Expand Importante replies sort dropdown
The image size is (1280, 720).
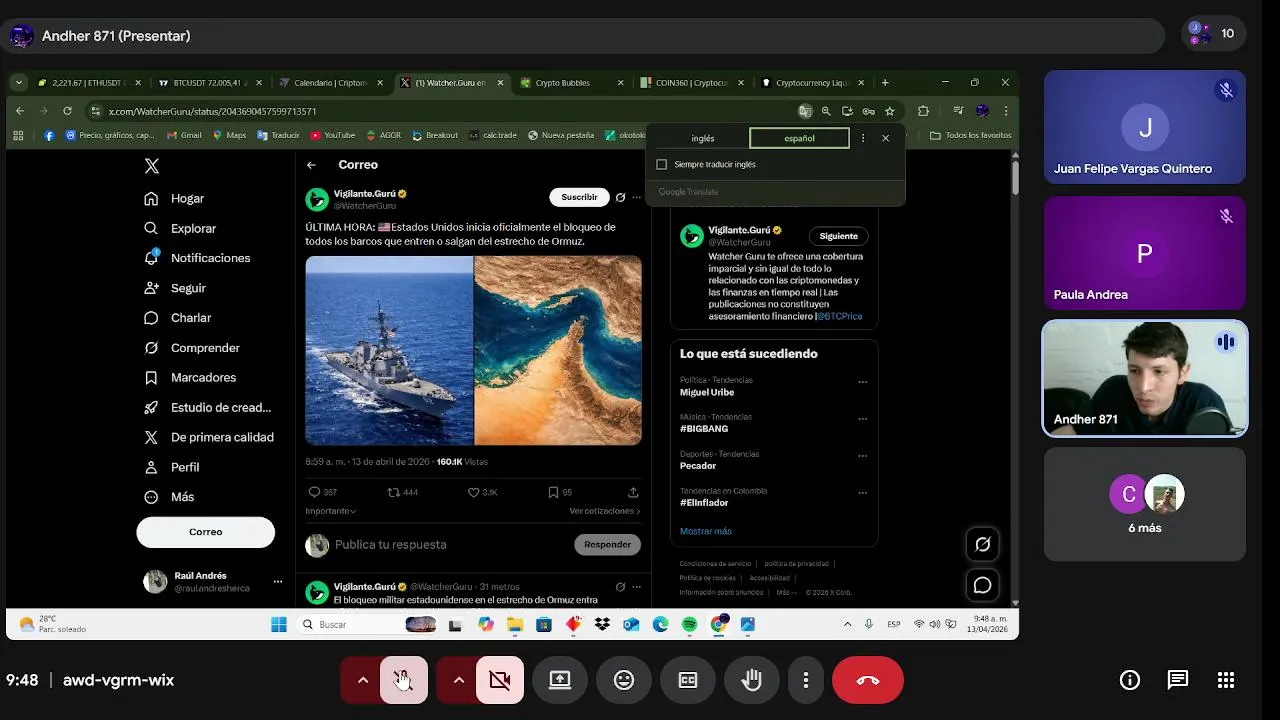(331, 511)
